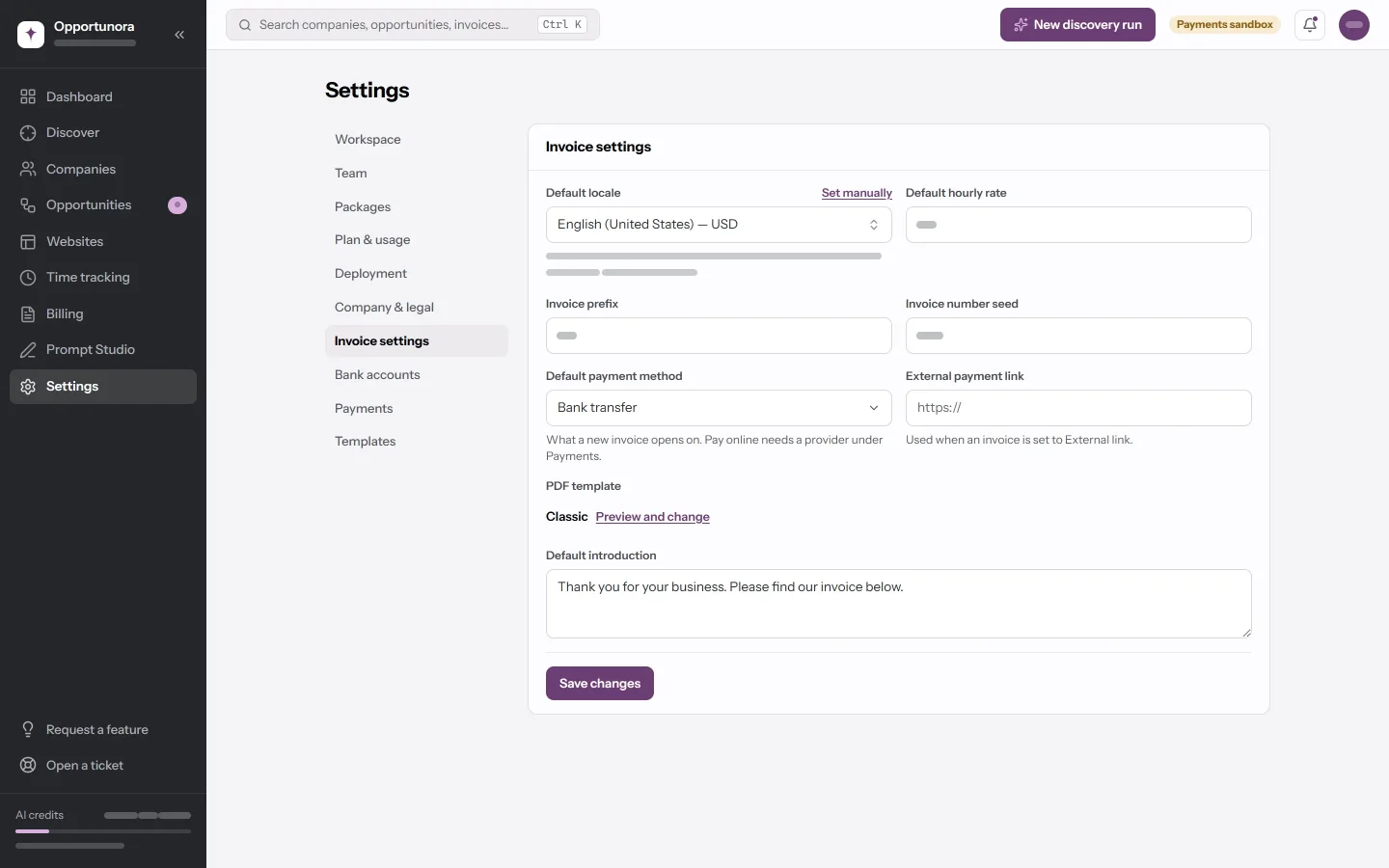
Task: Click the 'Classic' PDF template name
Action: [567, 517]
